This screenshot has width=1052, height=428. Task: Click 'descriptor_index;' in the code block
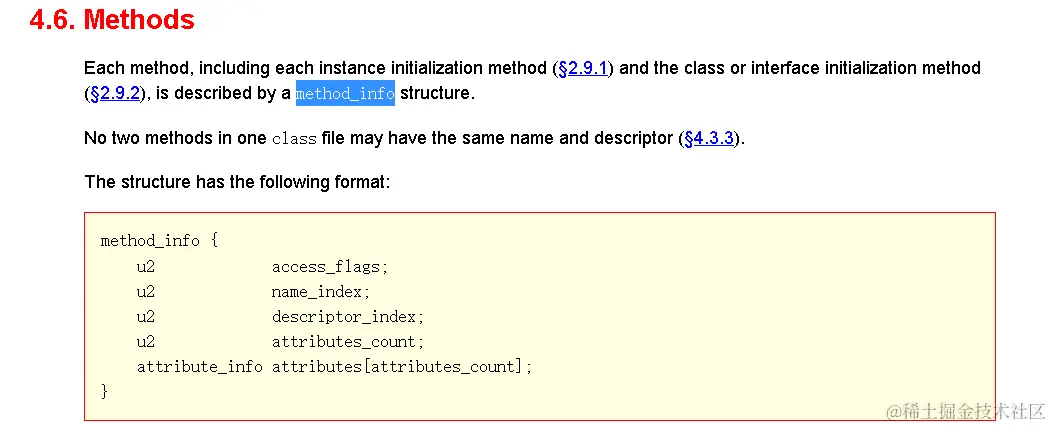(x=348, y=317)
